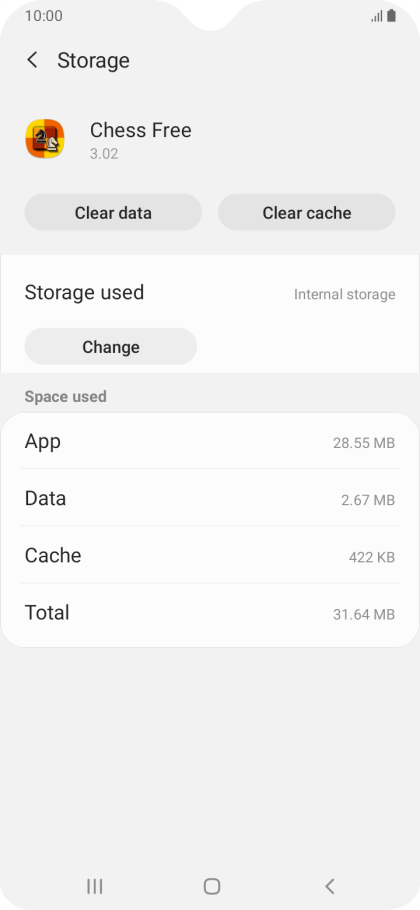The image size is (420, 910).
Task: Tap the back arrow next to Storage
Action: (32, 60)
